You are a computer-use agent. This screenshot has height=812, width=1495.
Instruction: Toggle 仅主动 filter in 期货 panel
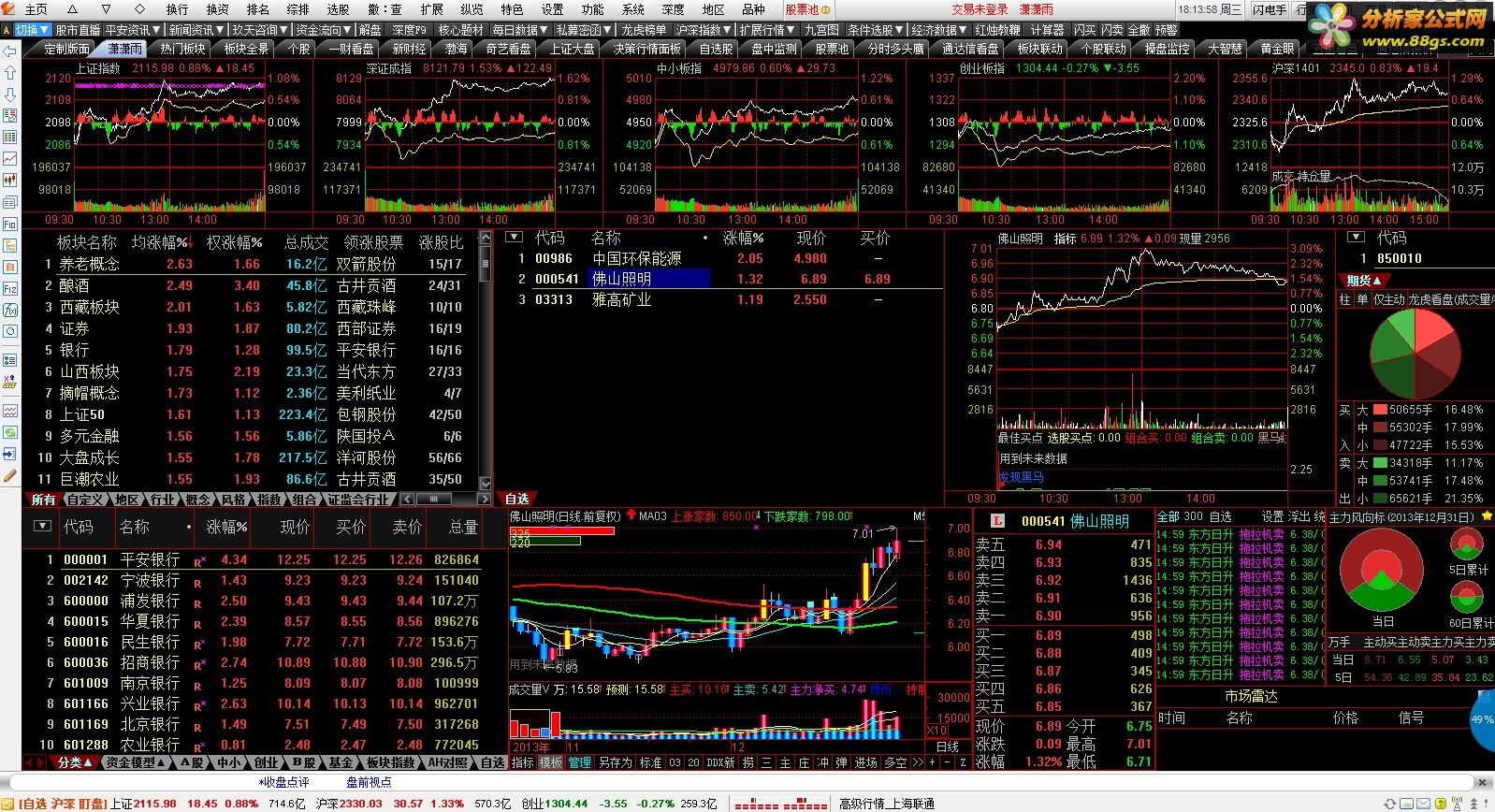click(1389, 299)
